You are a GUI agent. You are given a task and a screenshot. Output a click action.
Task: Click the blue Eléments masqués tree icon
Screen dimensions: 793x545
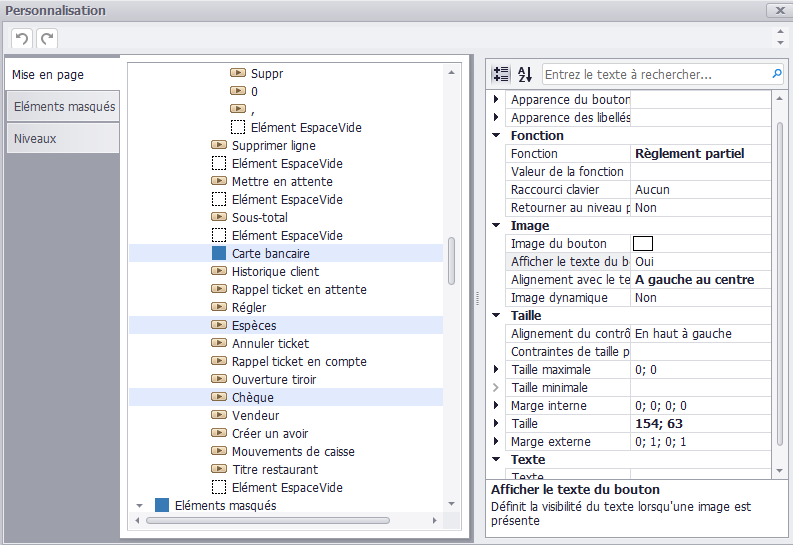click(162, 505)
